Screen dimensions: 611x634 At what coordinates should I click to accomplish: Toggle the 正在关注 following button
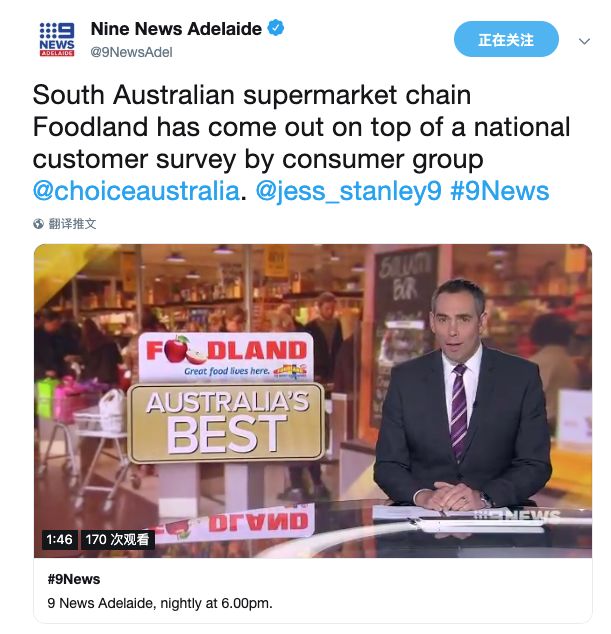[506, 40]
